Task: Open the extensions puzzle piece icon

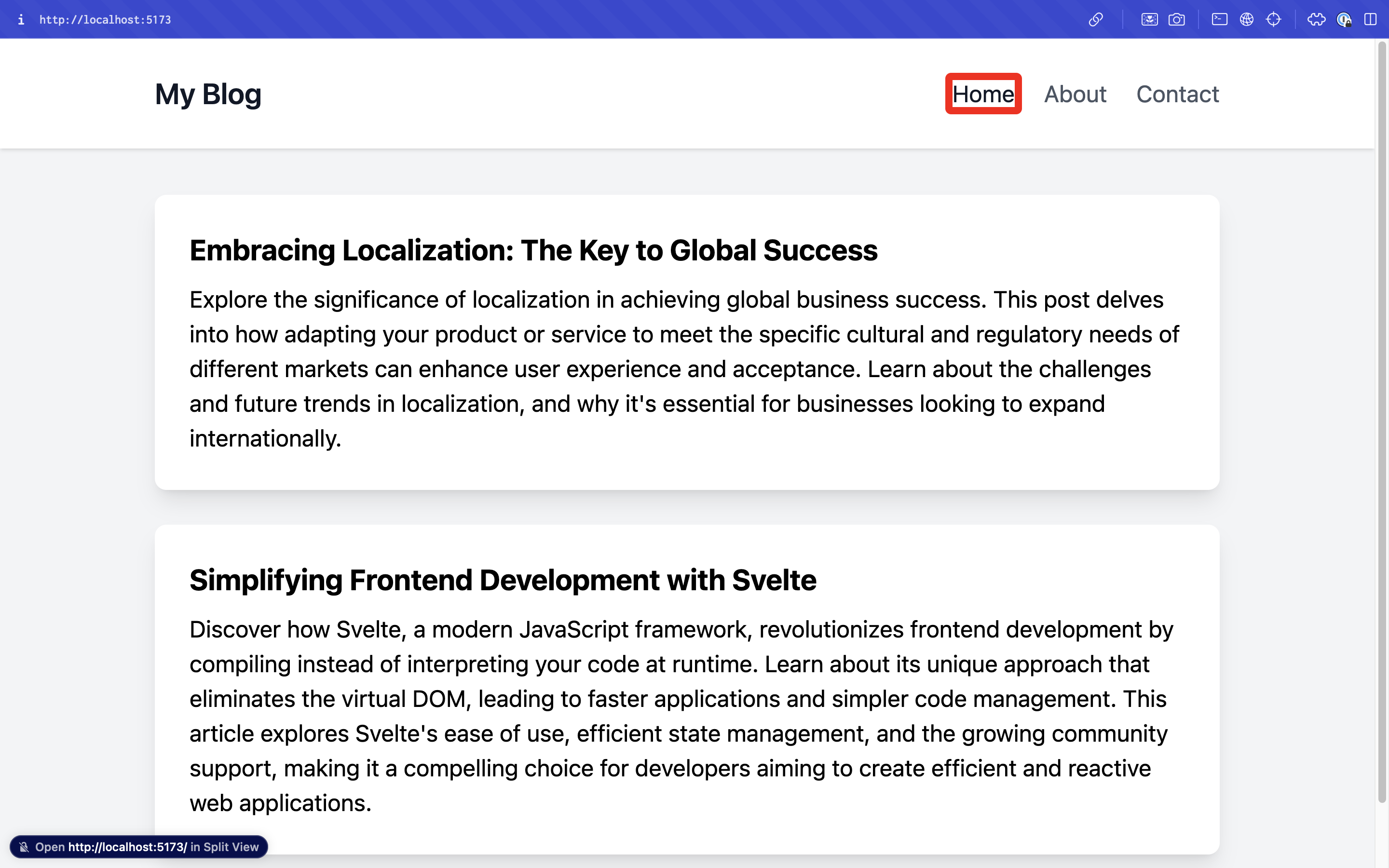Action: 1316,19
